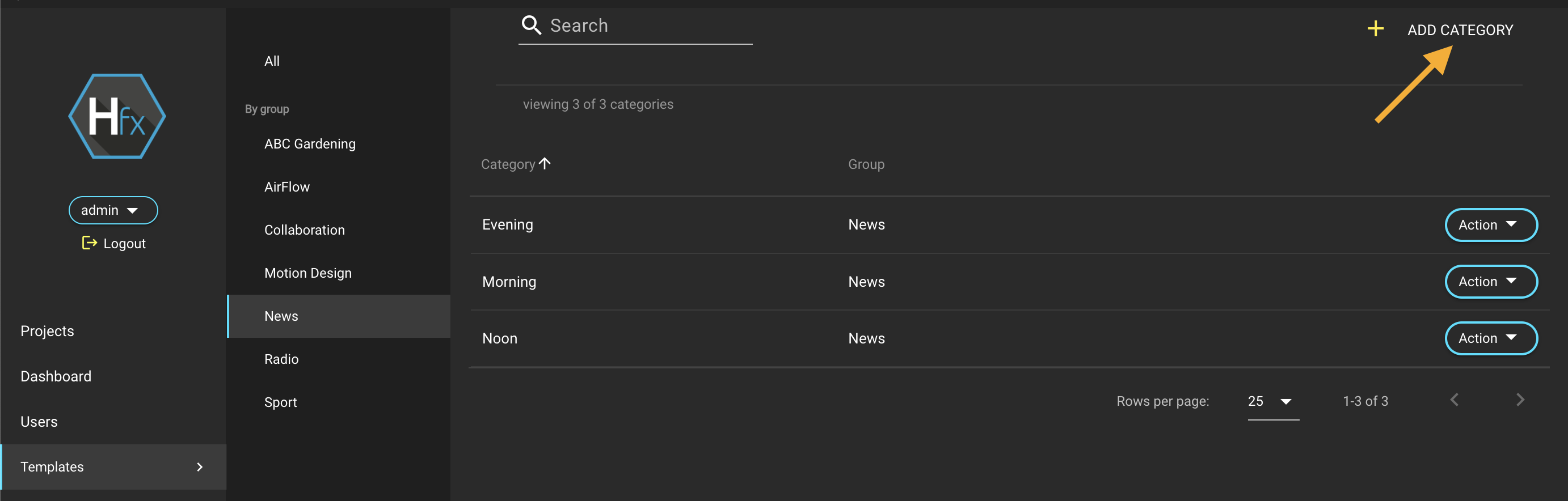
Task: Click the yellow plus icon
Action: [x=1375, y=28]
